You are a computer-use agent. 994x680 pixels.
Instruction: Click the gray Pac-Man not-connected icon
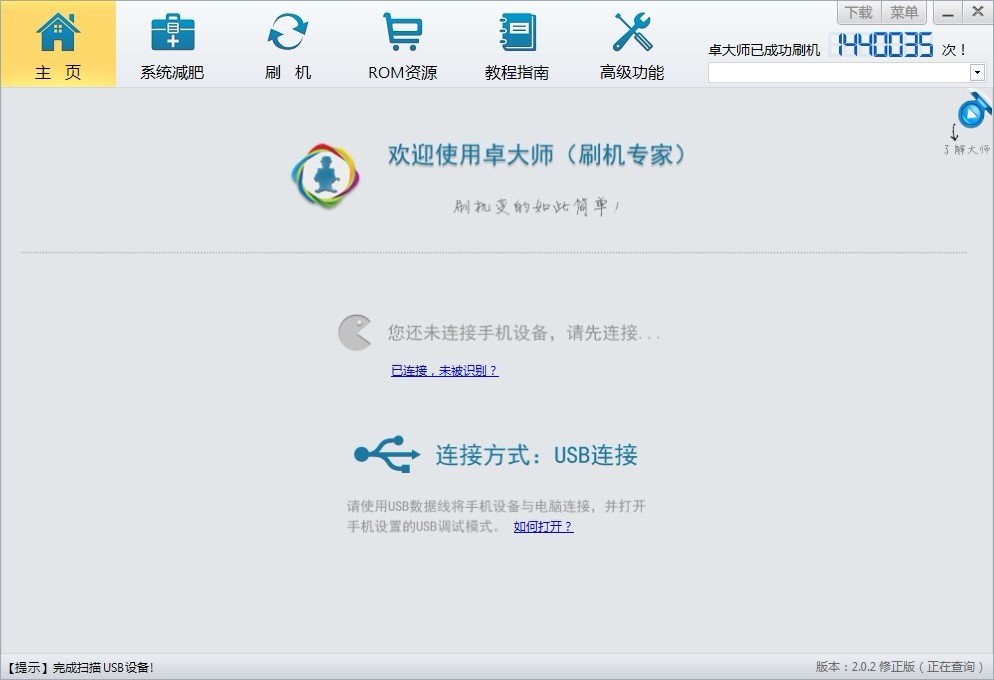354,332
